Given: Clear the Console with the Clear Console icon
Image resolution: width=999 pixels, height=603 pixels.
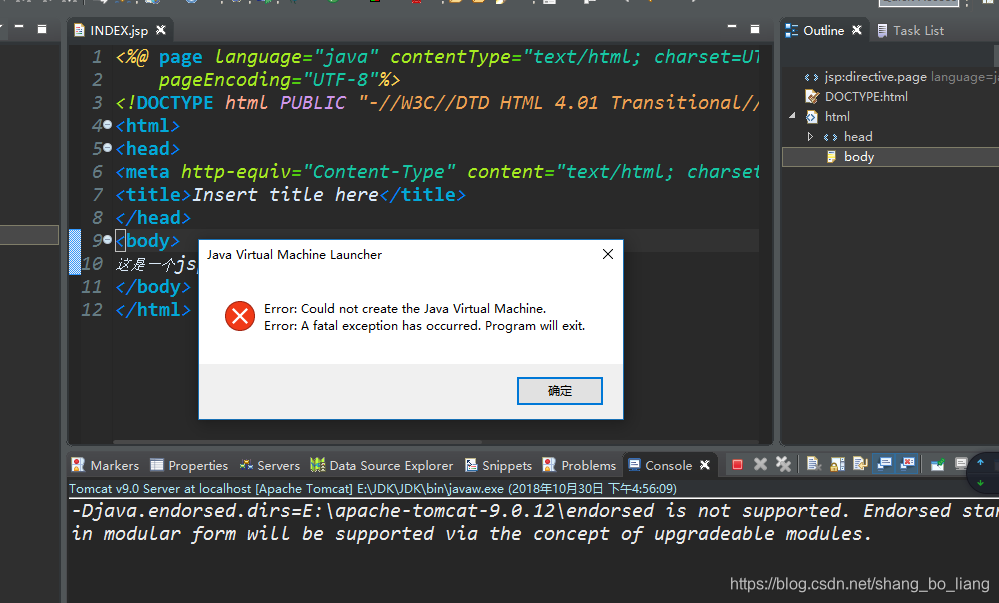Looking at the screenshot, I should tap(814, 463).
